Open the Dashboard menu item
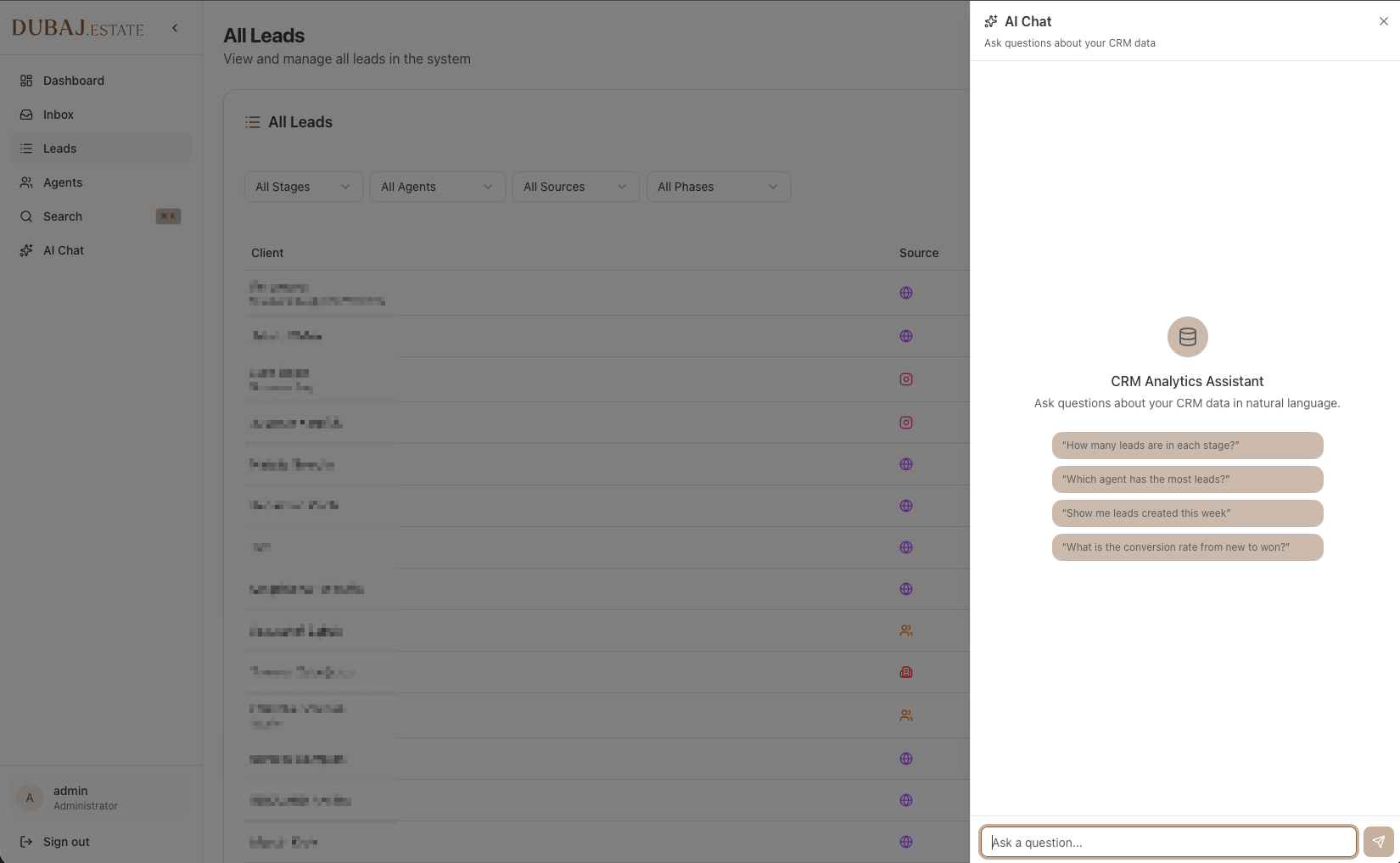The height and width of the screenshot is (863, 1400). pyautogui.click(x=100, y=81)
